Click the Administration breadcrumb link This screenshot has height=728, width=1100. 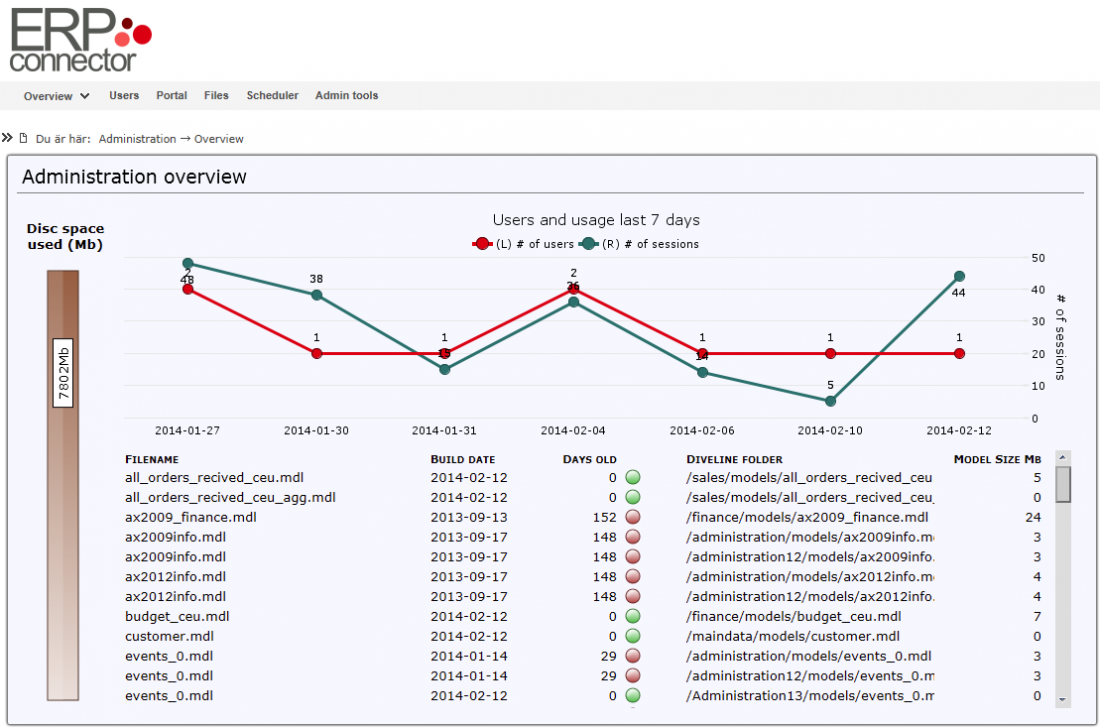(x=137, y=139)
